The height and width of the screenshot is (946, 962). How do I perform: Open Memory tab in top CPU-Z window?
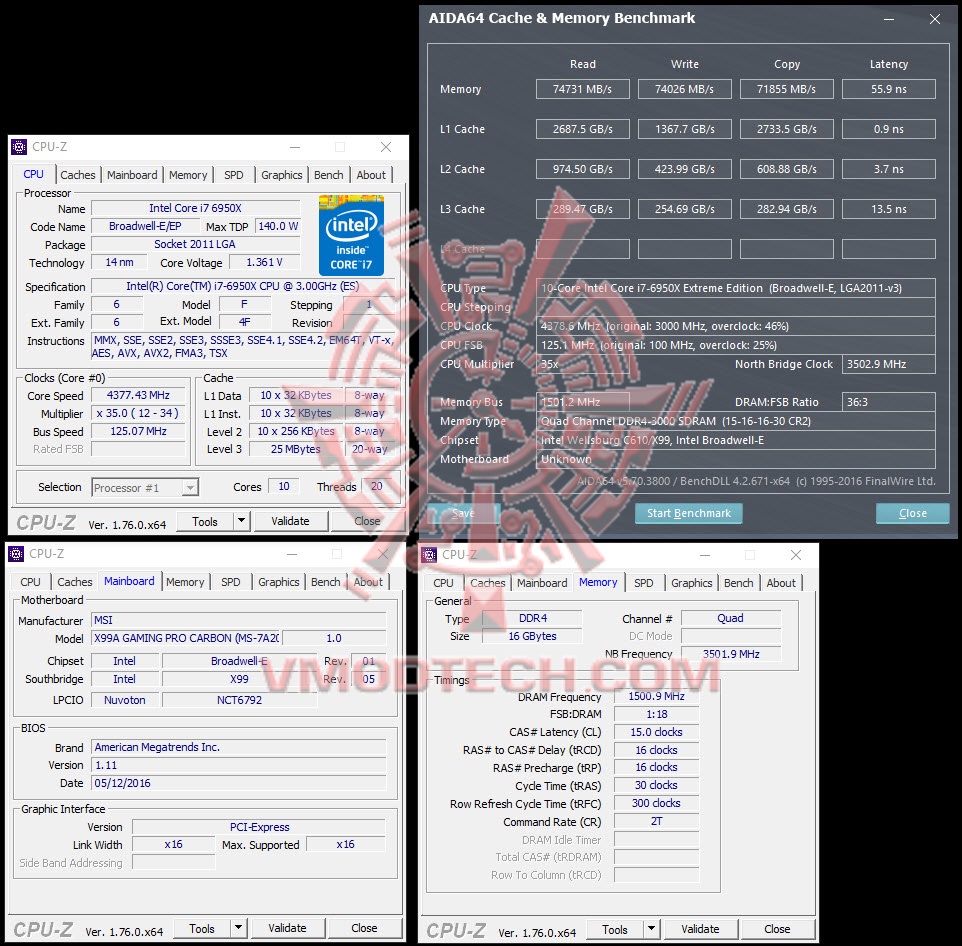(188, 175)
